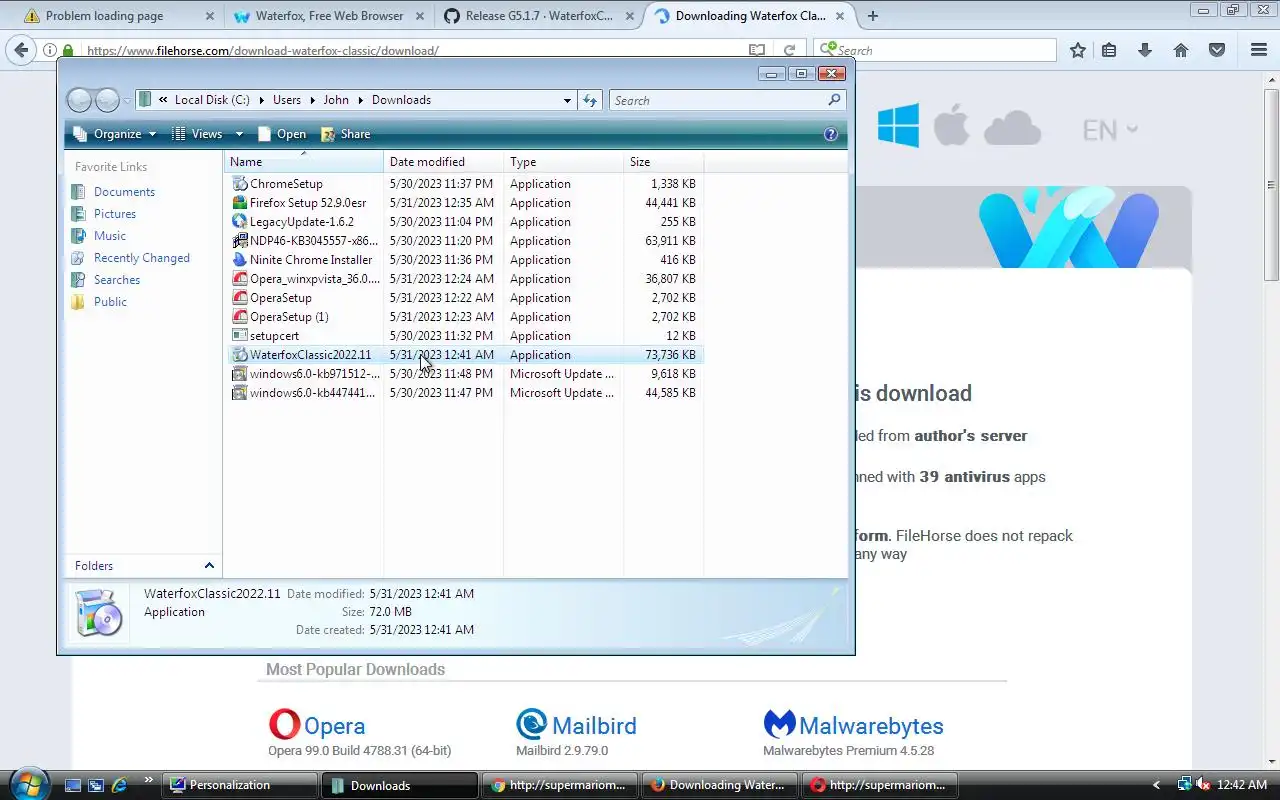The height and width of the screenshot is (800, 1280).
Task: Select the cloud web apps icon
Action: pyautogui.click(x=1012, y=128)
